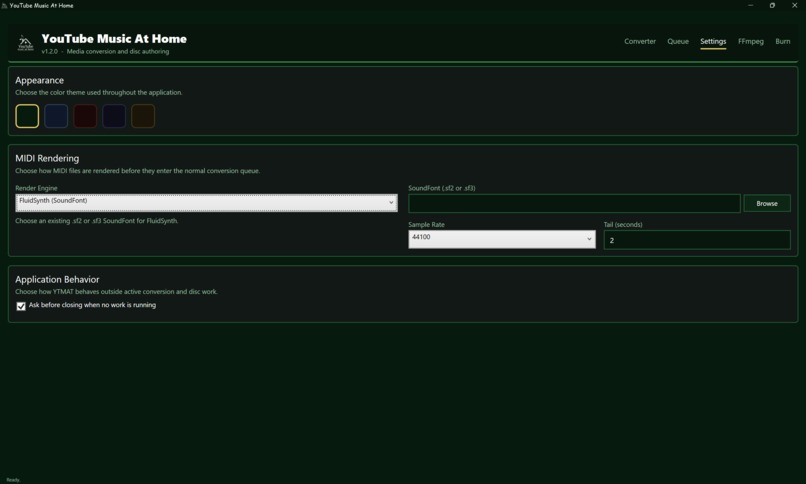Select the dark navy theme swatch
Viewport: 806px width, 484px height.
coord(114,116)
